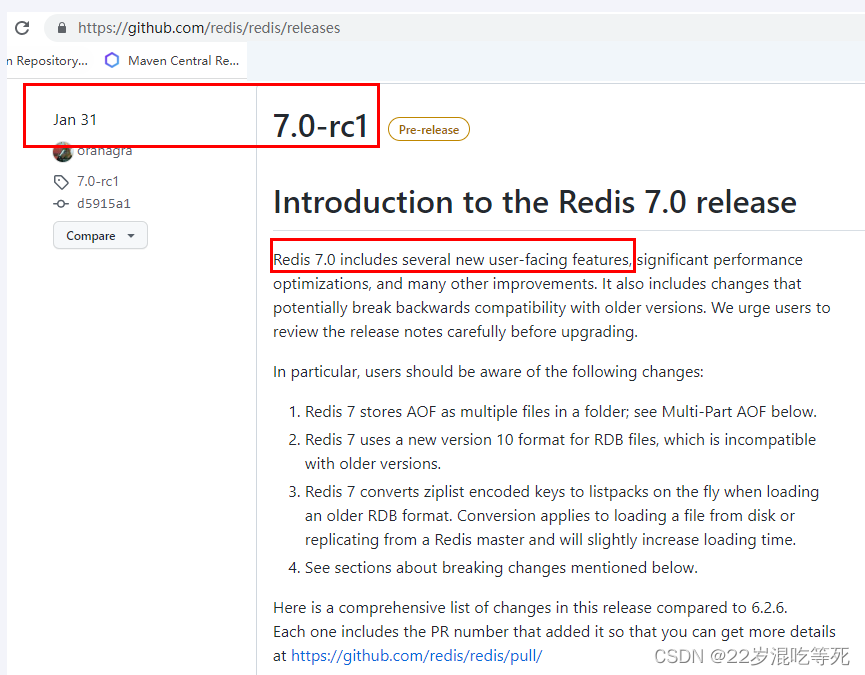Click the Introduction to the Redis 7.0 release heading
The width and height of the screenshot is (865, 675).
[x=535, y=202]
